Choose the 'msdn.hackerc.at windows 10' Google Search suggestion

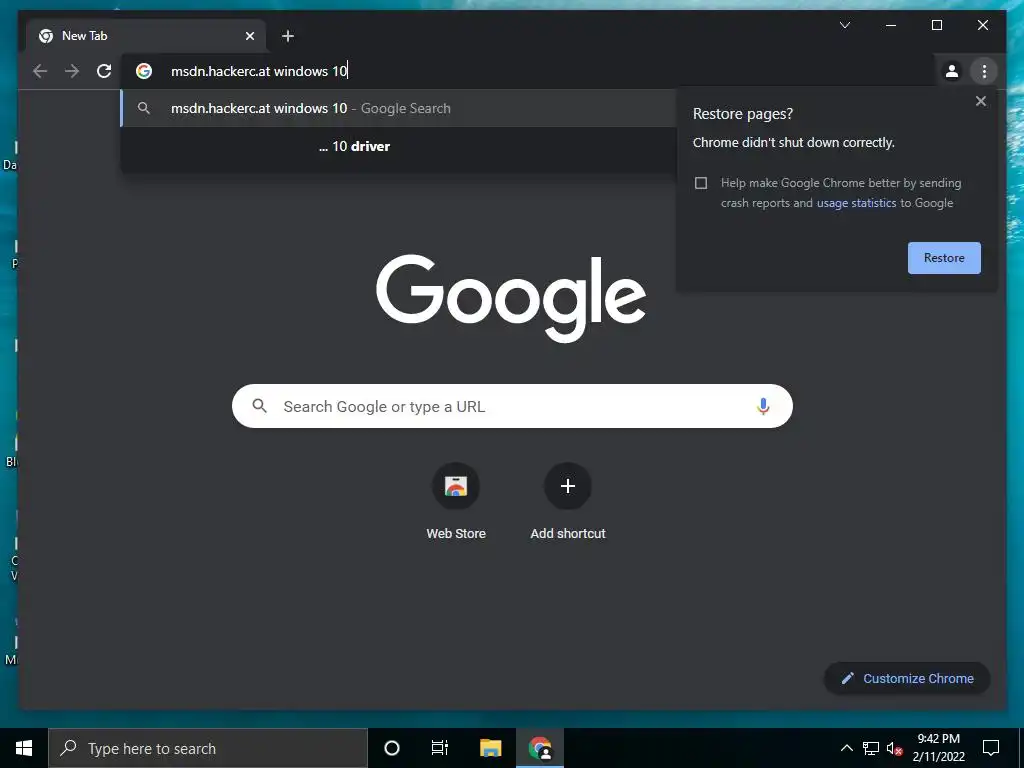coord(398,108)
